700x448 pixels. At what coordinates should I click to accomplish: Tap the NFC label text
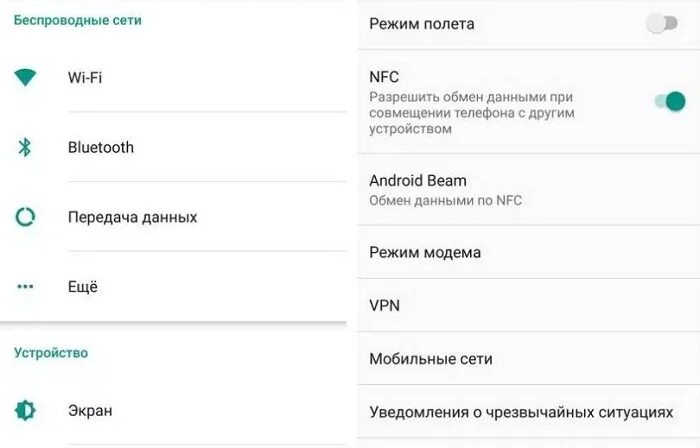[x=384, y=77]
